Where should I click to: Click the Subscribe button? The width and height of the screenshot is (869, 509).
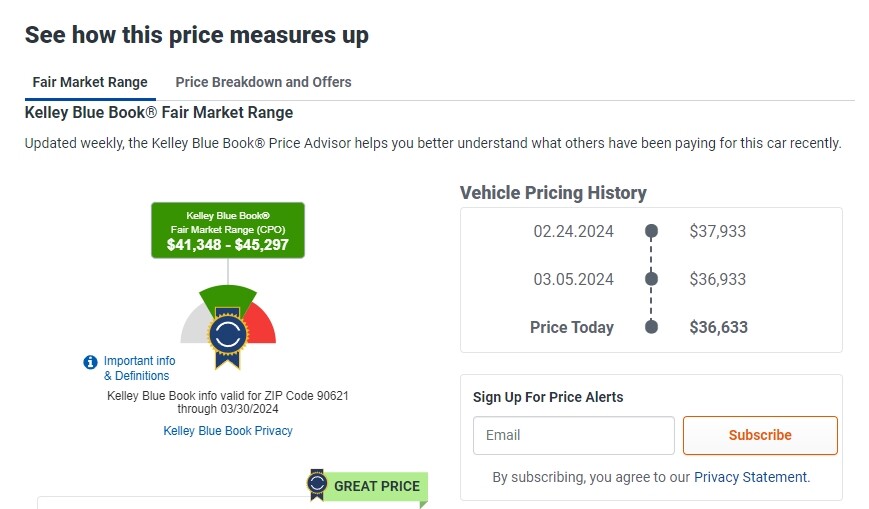coord(760,435)
